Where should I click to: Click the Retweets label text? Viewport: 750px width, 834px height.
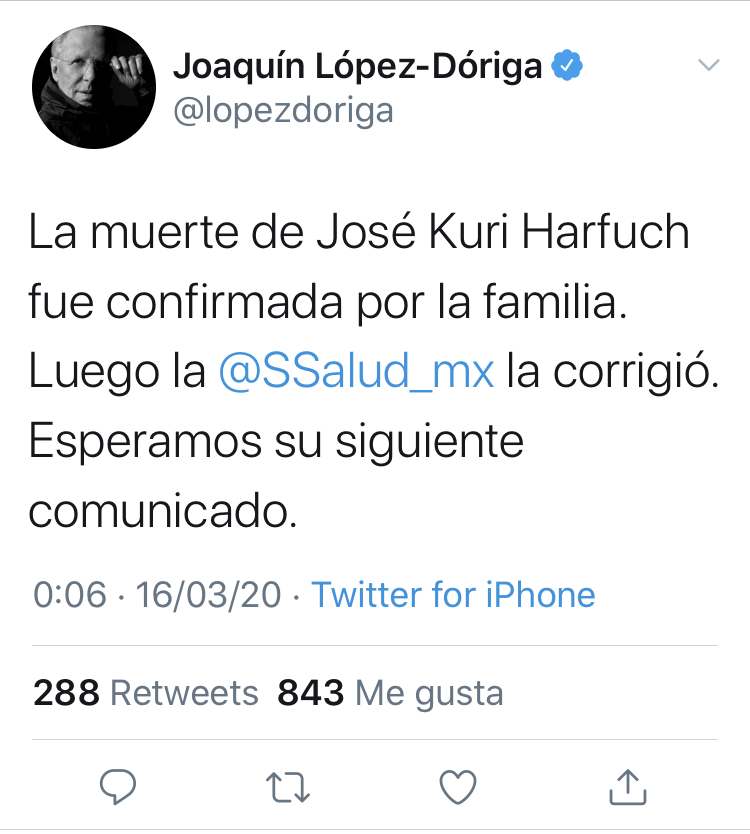(184, 693)
